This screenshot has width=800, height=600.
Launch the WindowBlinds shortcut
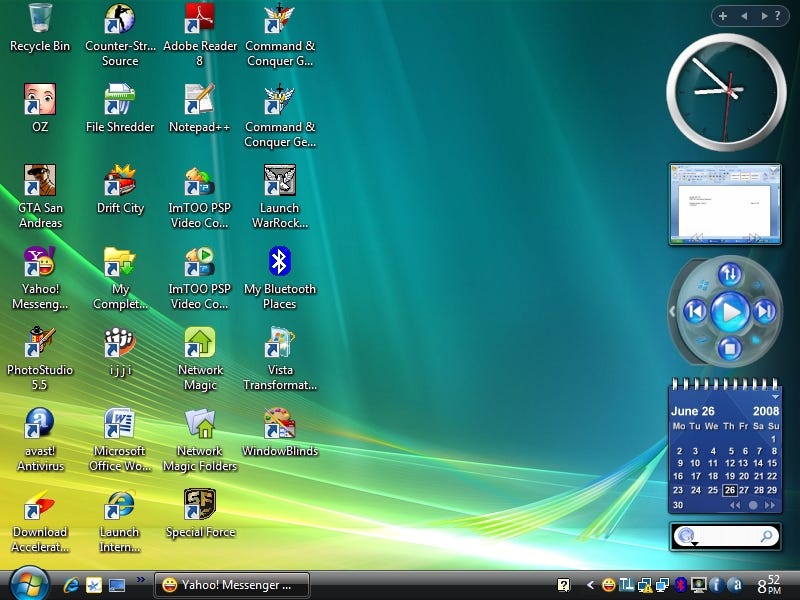[280, 424]
